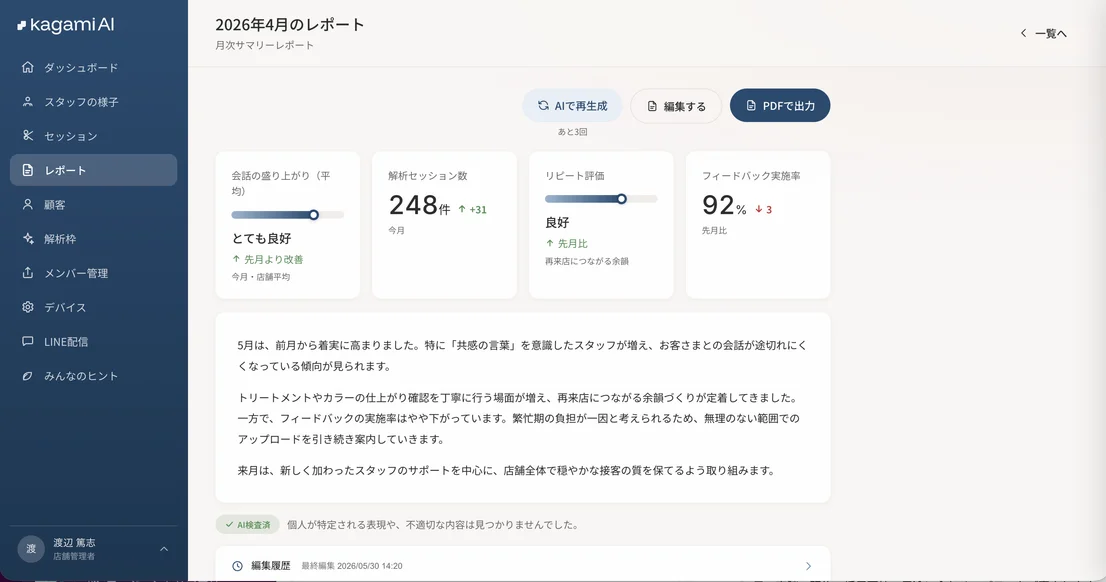Click the レポート document icon

(28, 170)
